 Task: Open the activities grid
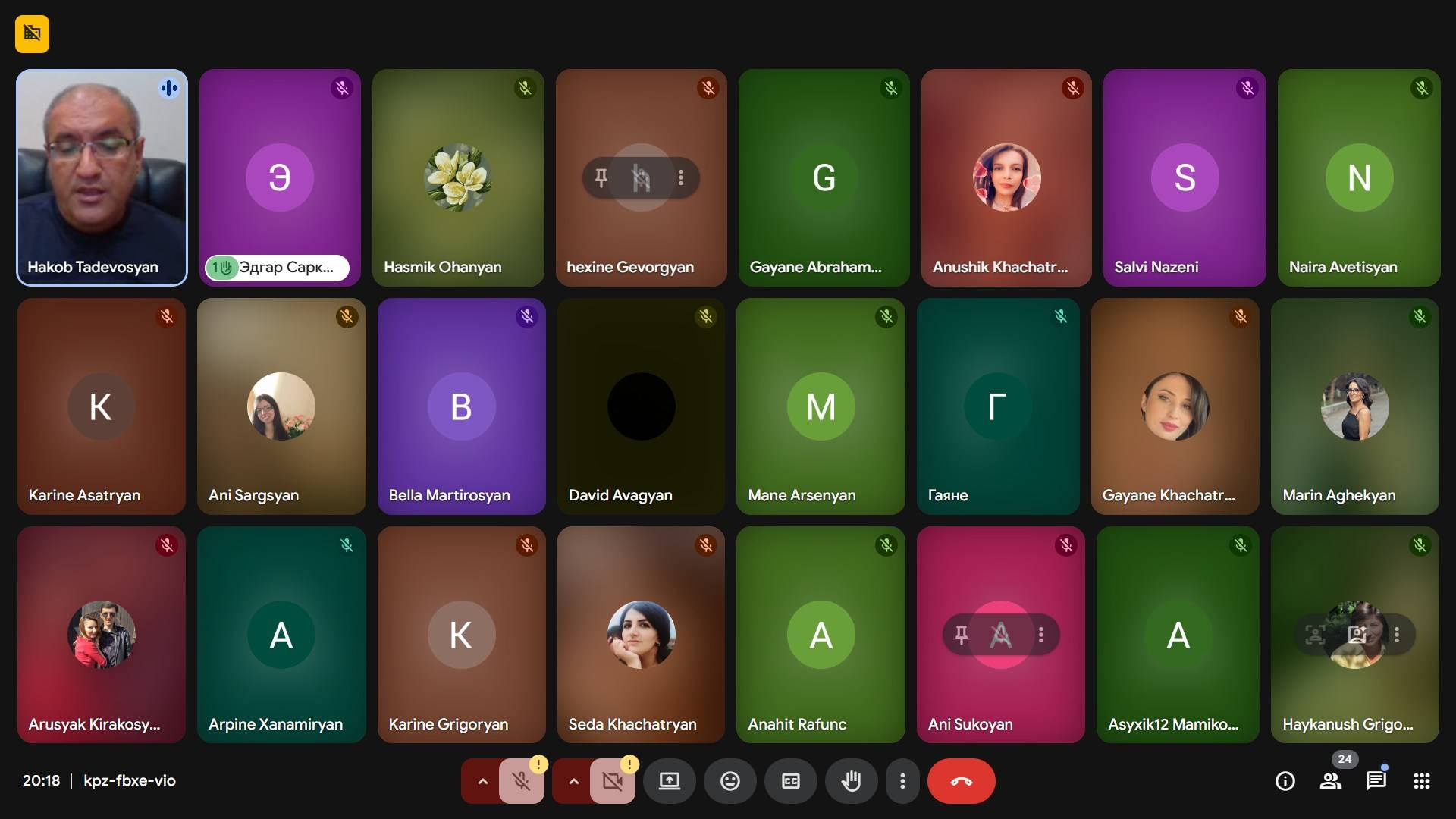[1422, 781]
